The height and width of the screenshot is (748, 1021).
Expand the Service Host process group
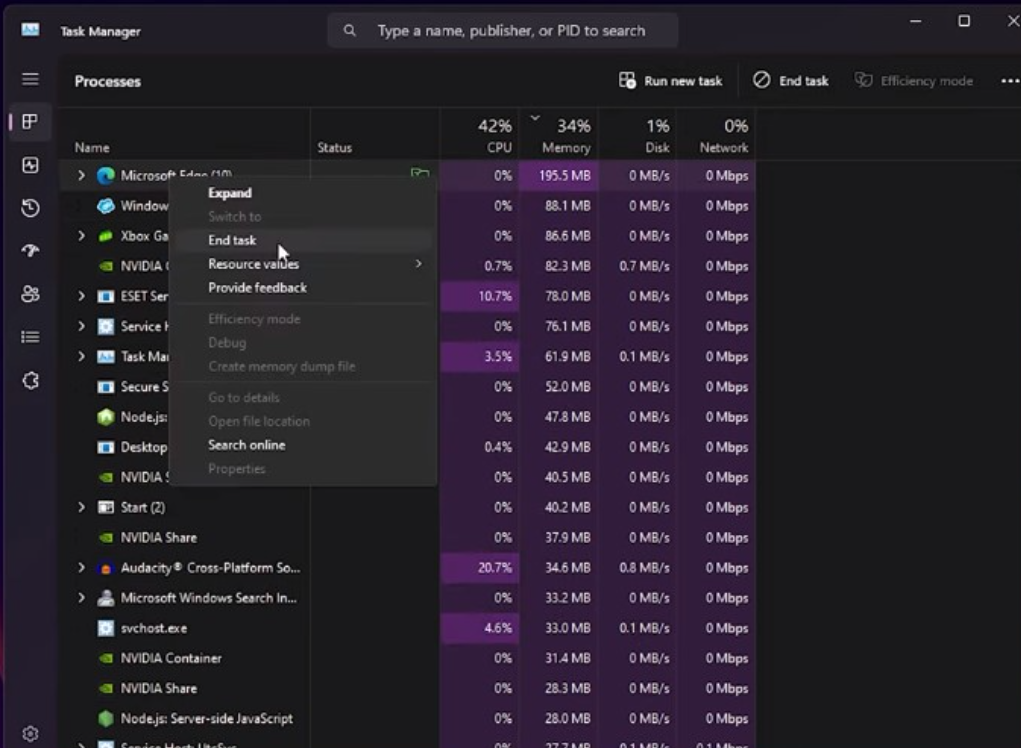[81, 327]
